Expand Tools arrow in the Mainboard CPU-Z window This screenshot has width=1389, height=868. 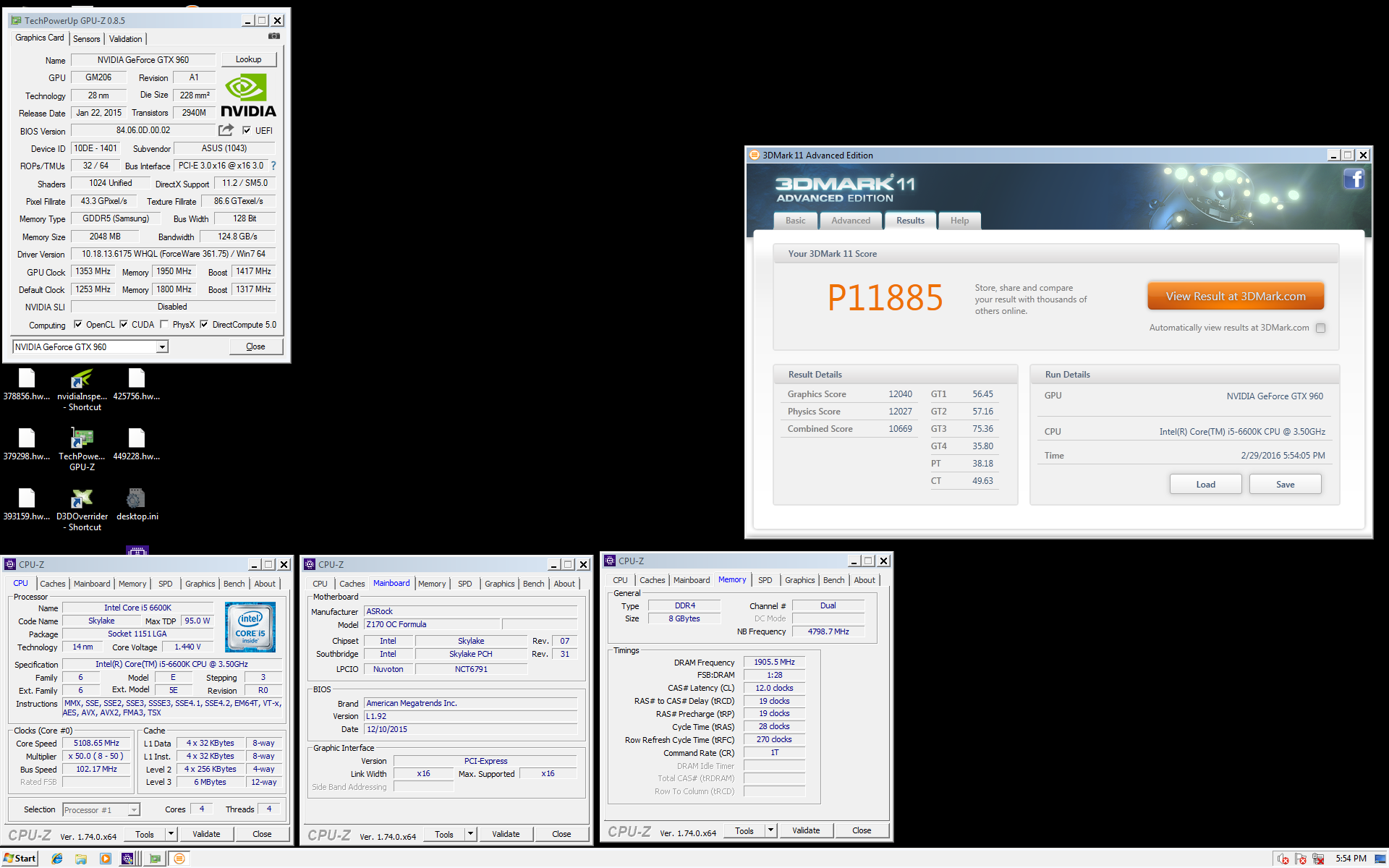tap(471, 834)
